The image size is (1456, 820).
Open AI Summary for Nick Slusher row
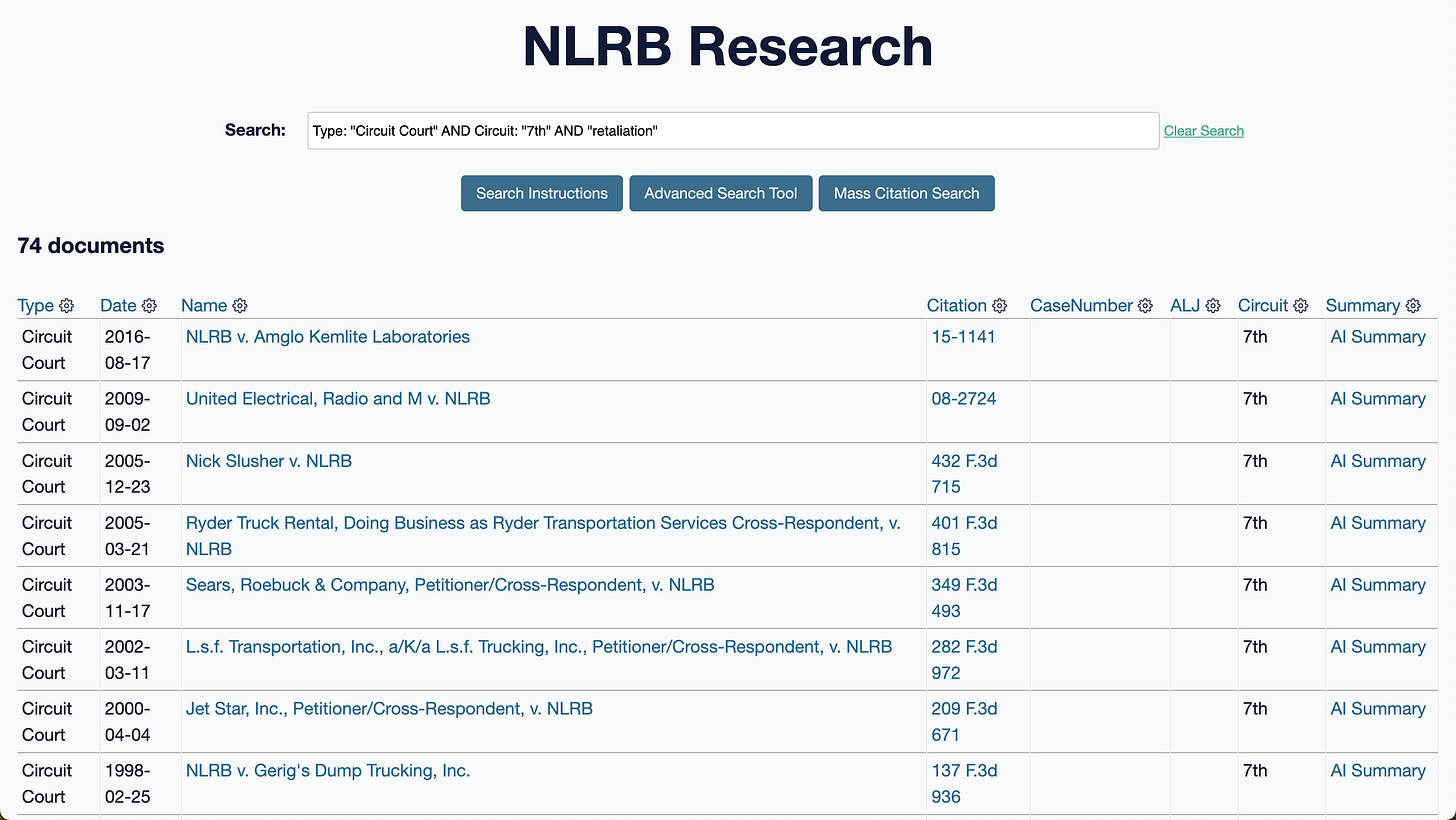(x=1378, y=461)
